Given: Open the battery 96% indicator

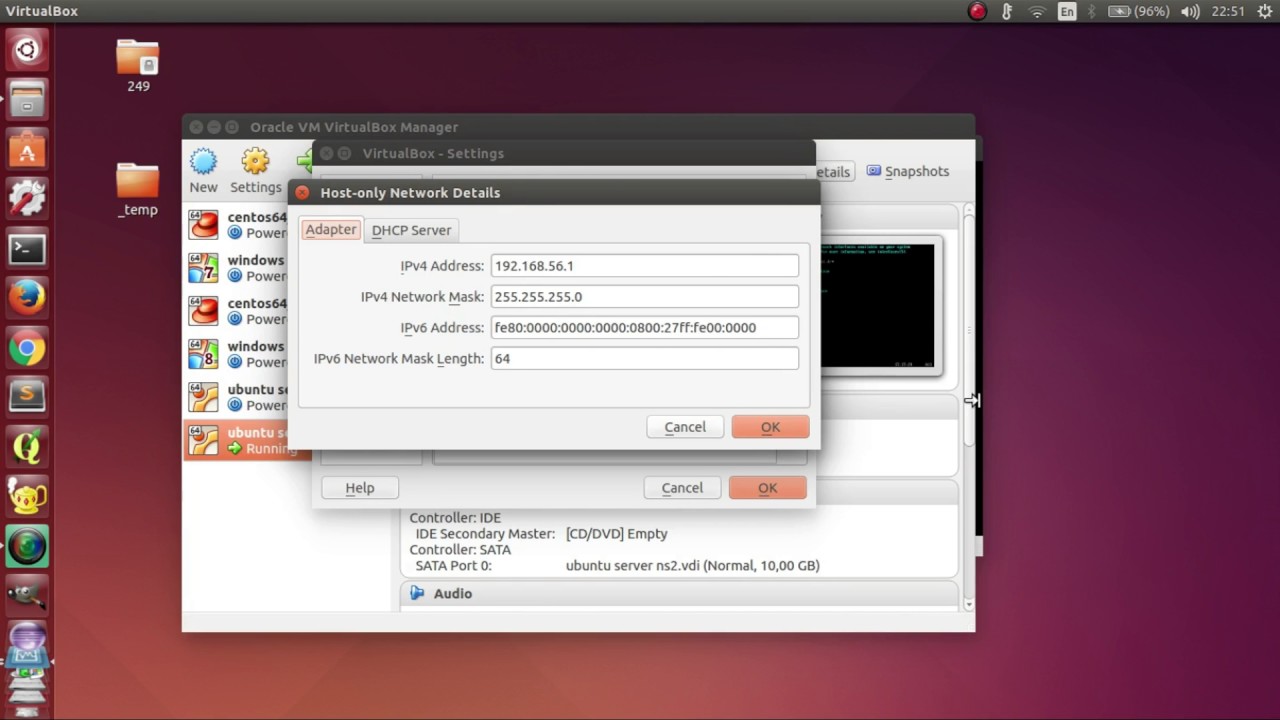Looking at the screenshot, I should click(x=1138, y=11).
